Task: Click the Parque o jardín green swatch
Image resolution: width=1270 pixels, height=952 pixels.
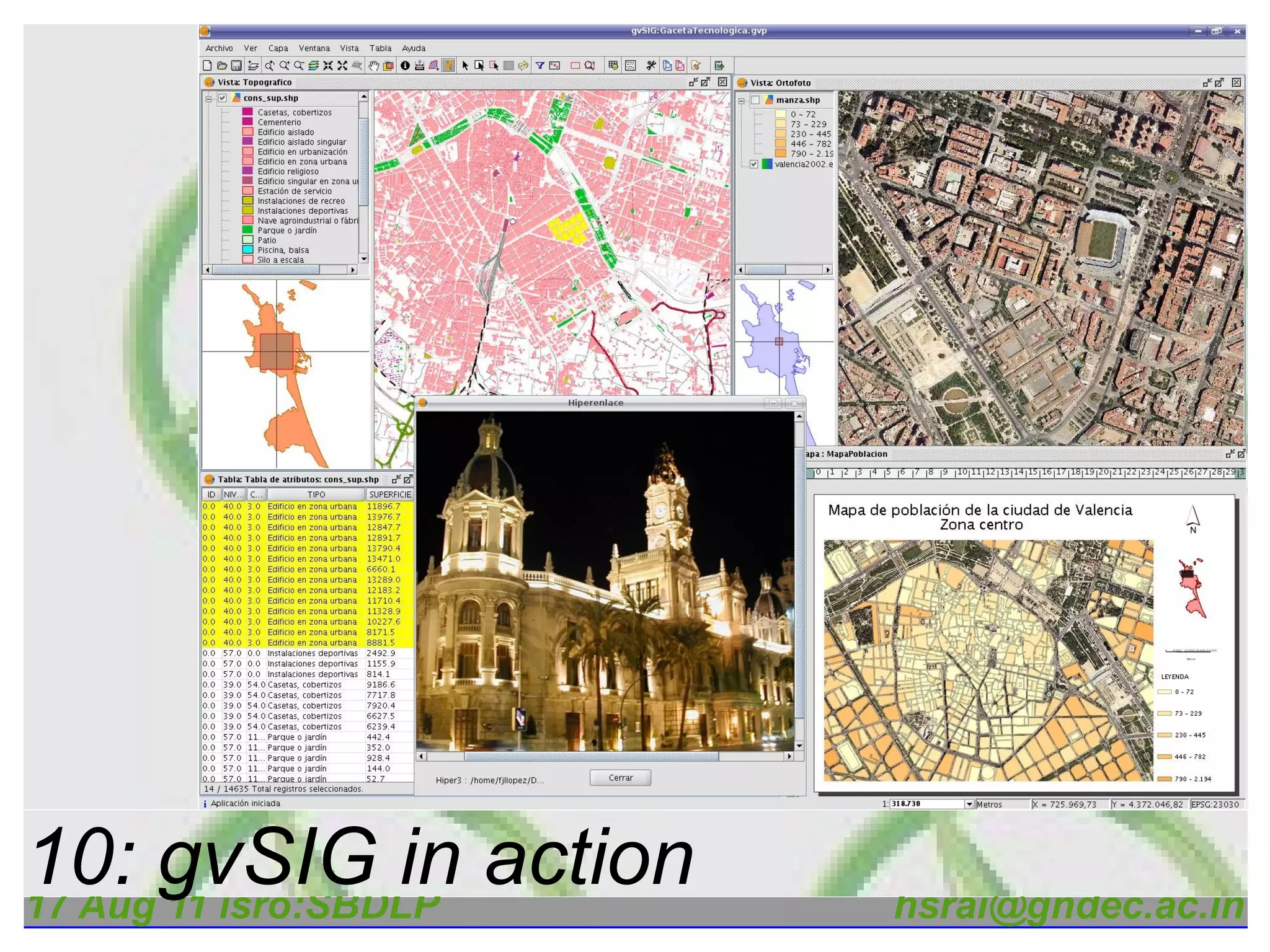Action: pyautogui.click(x=247, y=230)
